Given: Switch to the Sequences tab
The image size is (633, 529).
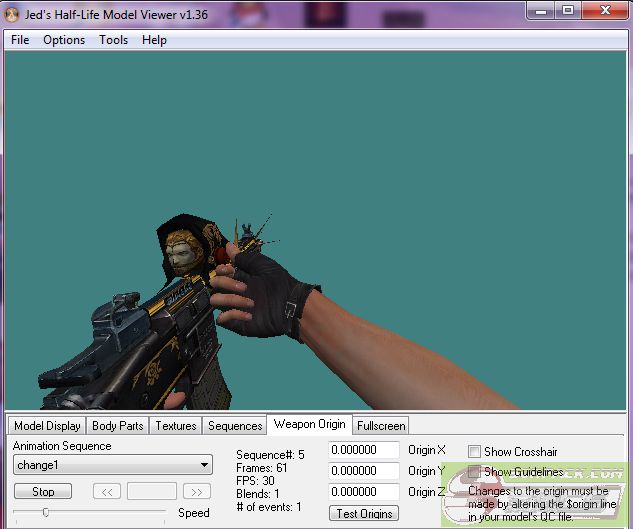Looking at the screenshot, I should pyautogui.click(x=235, y=426).
